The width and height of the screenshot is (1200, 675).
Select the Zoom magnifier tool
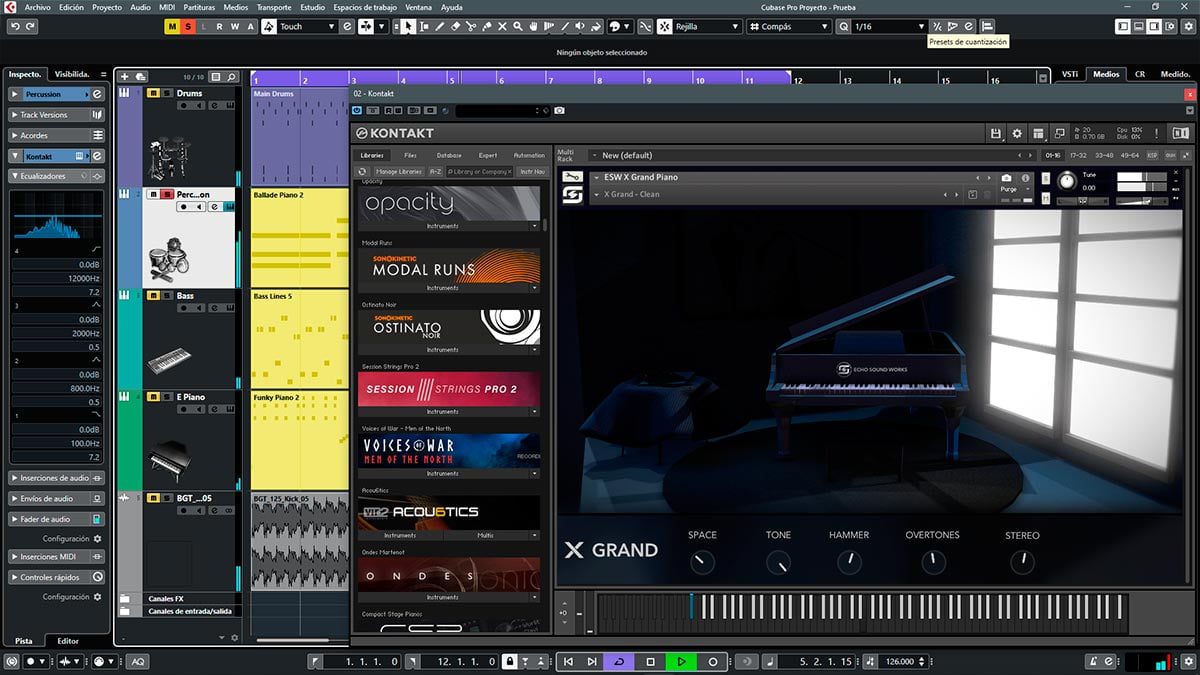click(x=518, y=26)
